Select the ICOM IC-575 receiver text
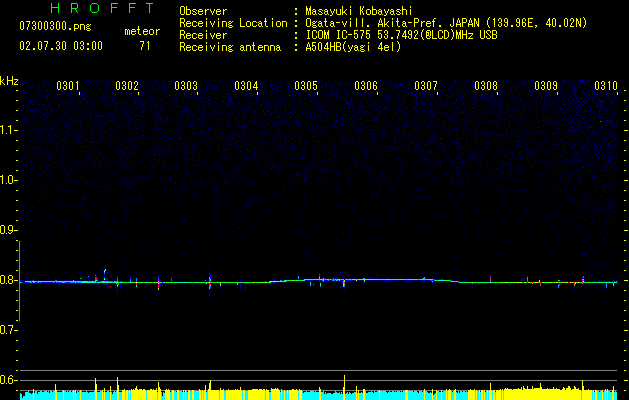 click(401, 35)
